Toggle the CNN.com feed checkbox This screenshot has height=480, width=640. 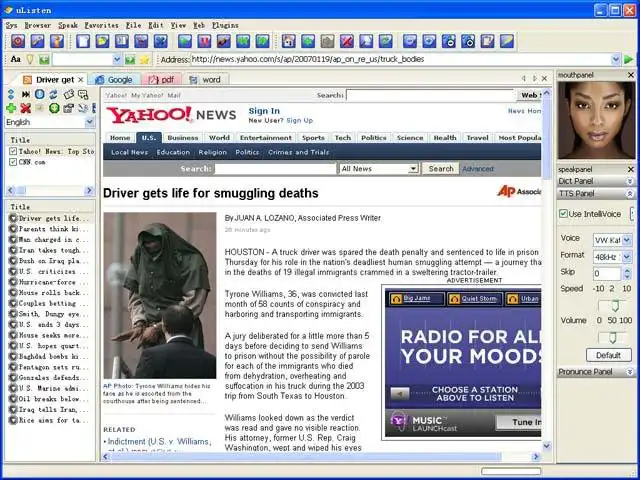(13, 162)
